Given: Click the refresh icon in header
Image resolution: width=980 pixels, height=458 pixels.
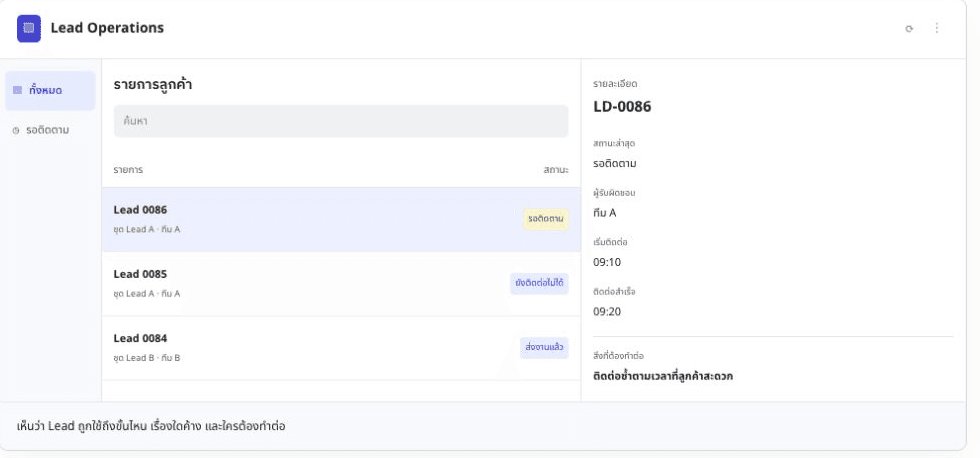Looking at the screenshot, I should tap(909, 29).
